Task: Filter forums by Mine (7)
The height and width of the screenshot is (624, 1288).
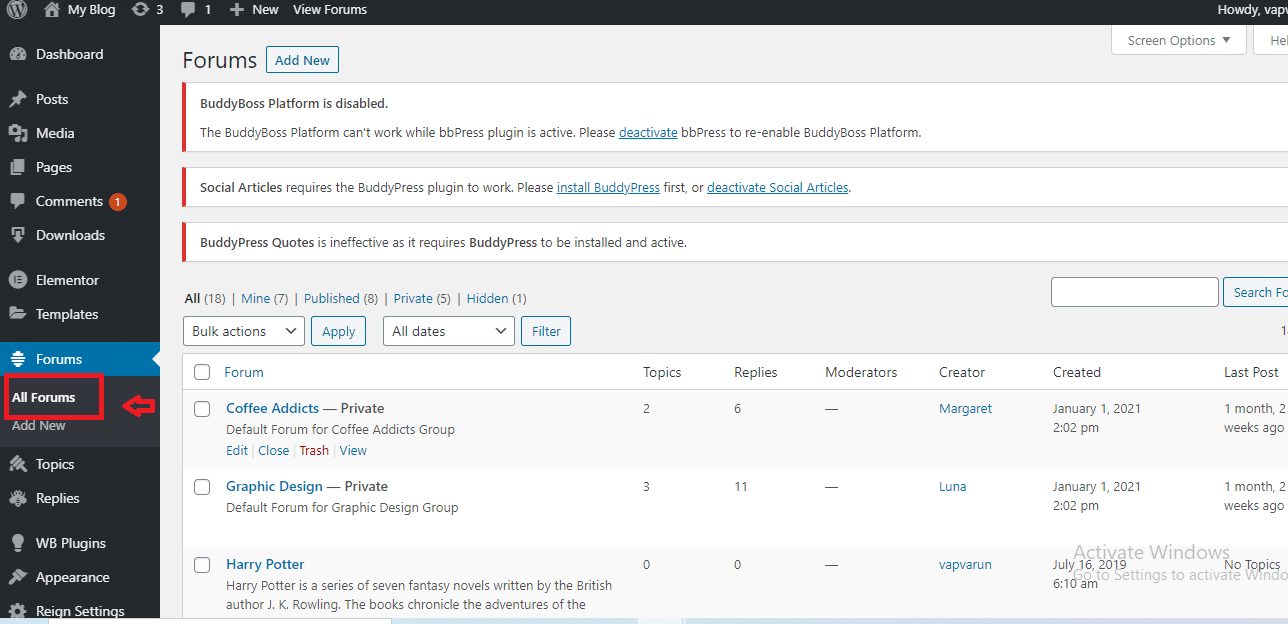Action: tap(264, 298)
